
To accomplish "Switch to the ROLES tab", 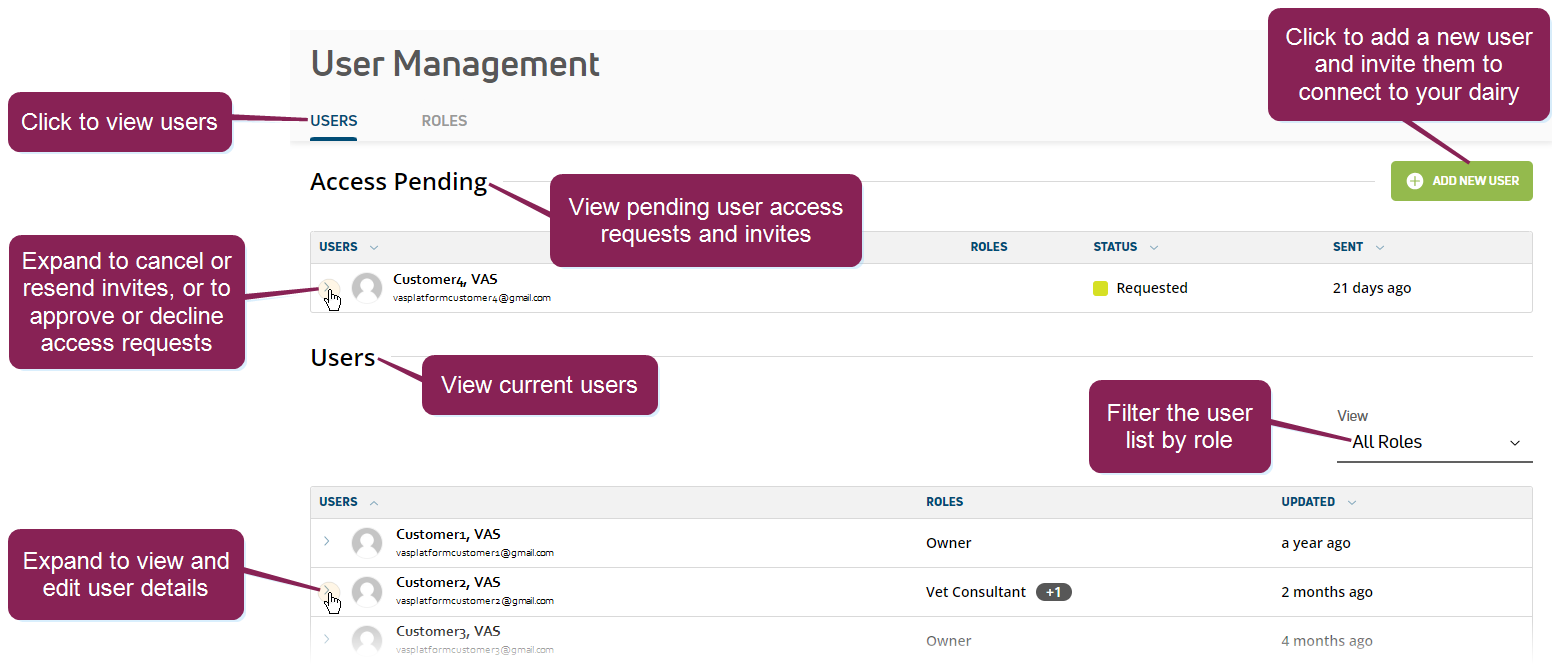I will (444, 120).
